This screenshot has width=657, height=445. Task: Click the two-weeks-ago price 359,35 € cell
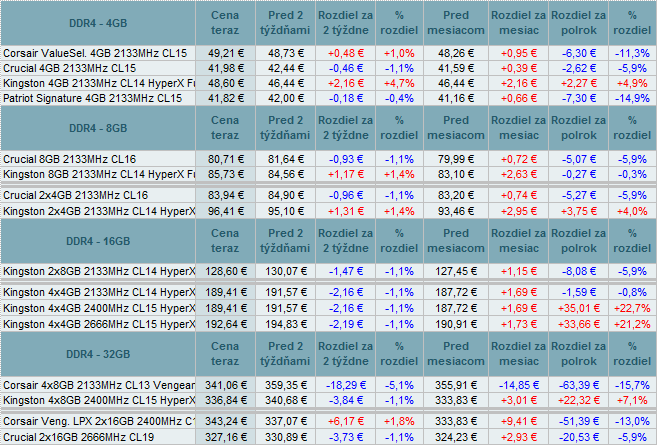click(285, 385)
